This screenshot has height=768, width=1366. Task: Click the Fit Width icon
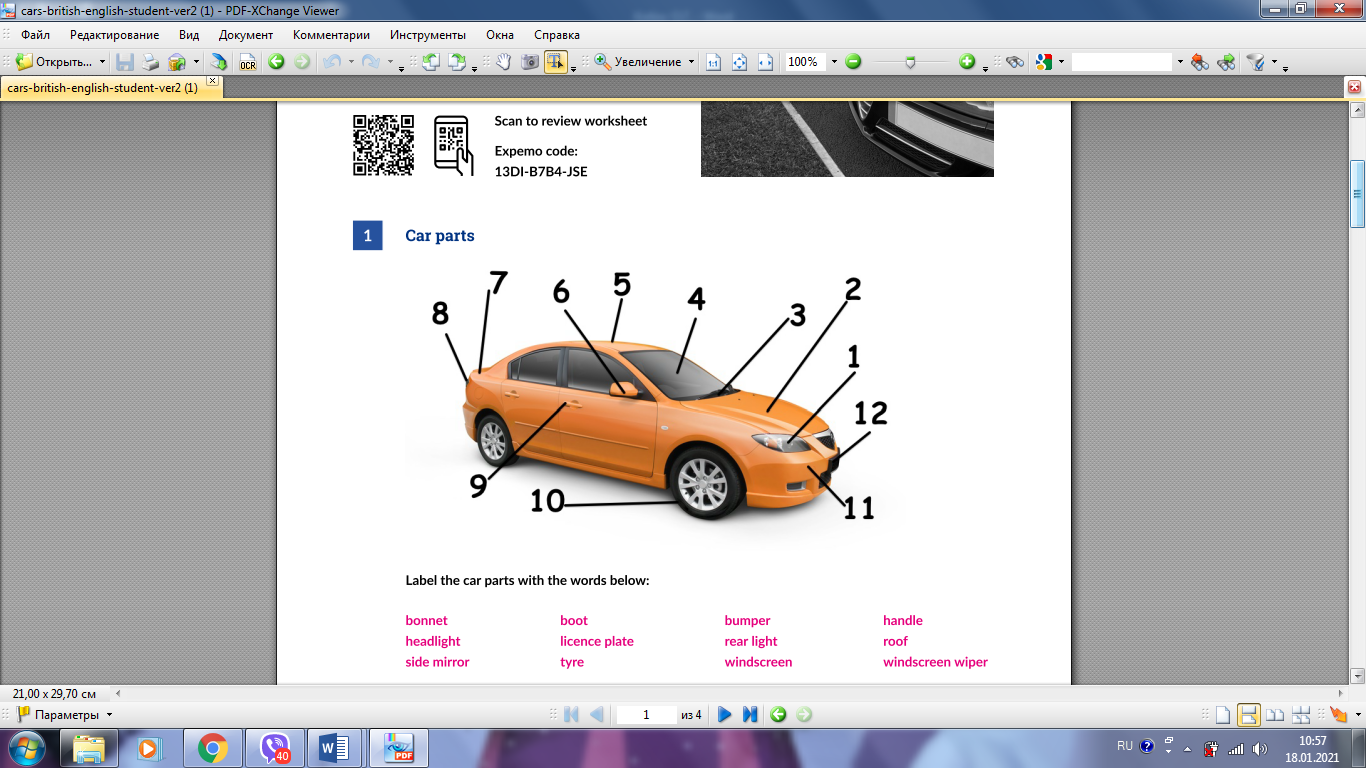766,62
